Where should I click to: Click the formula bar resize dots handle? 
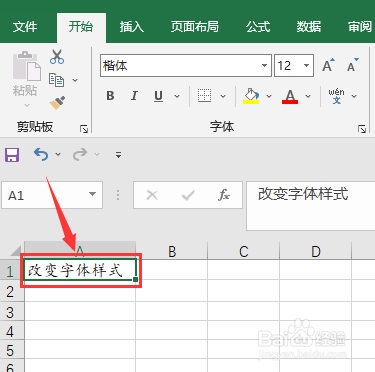coord(118,195)
